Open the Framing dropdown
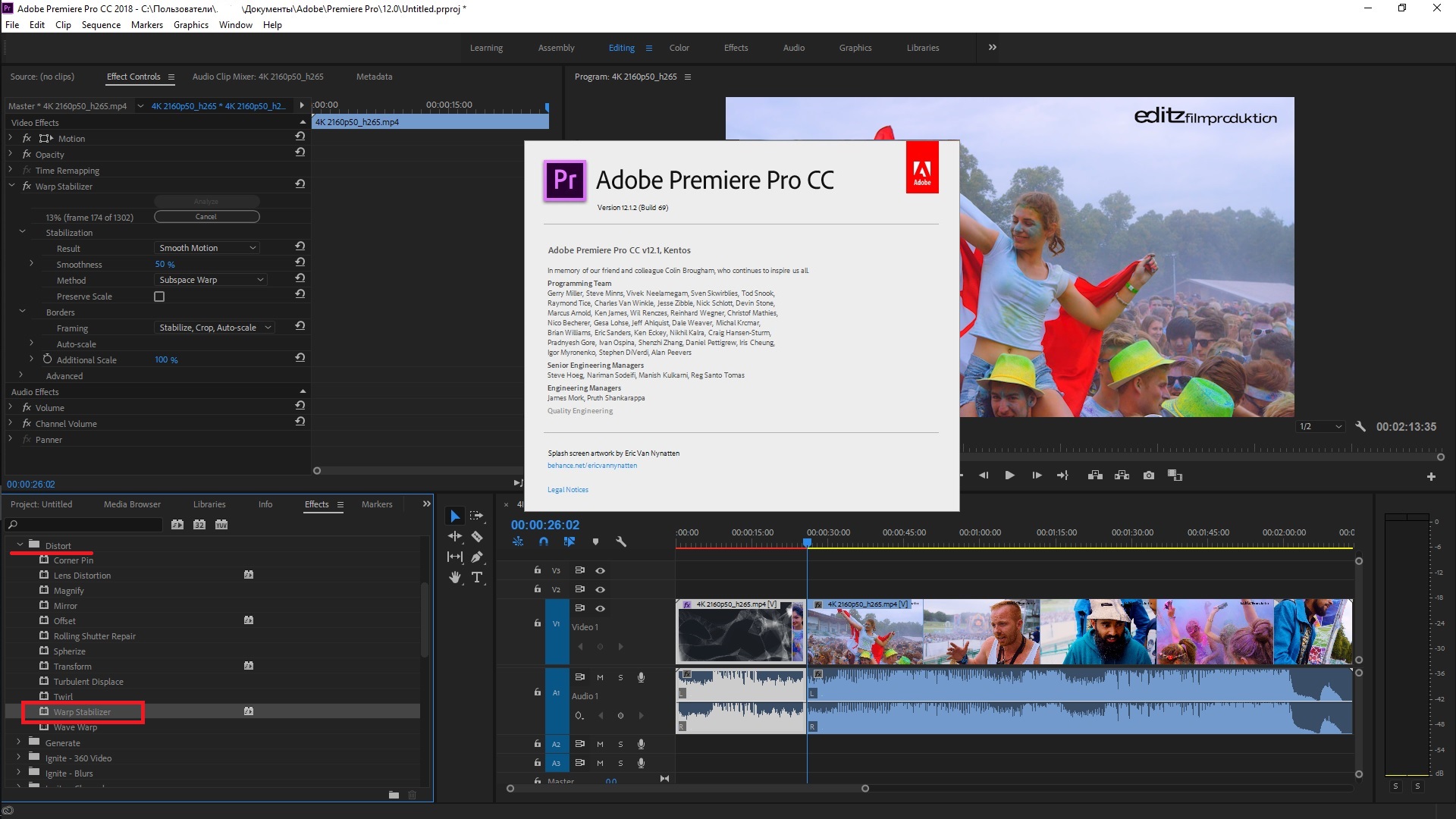This screenshot has width=1456, height=819. coord(214,328)
